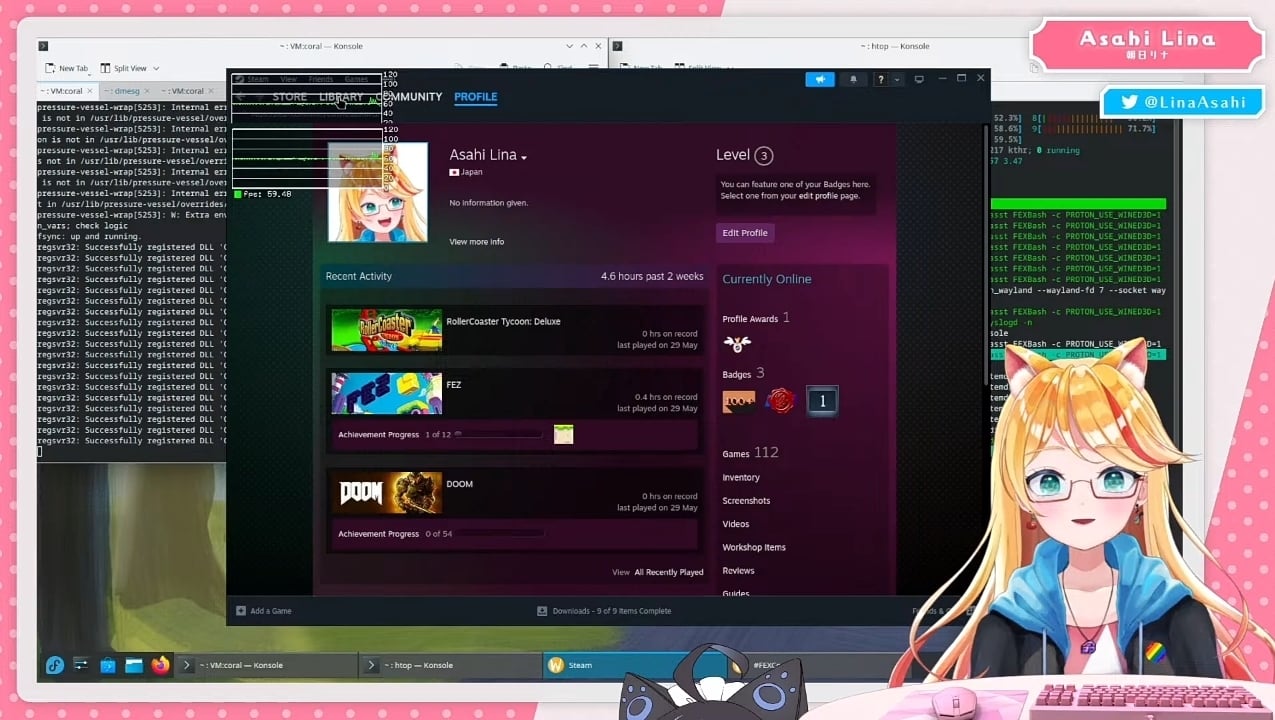The image size is (1275, 720).
Task: Open the Games 112 link
Action: click(x=750, y=453)
